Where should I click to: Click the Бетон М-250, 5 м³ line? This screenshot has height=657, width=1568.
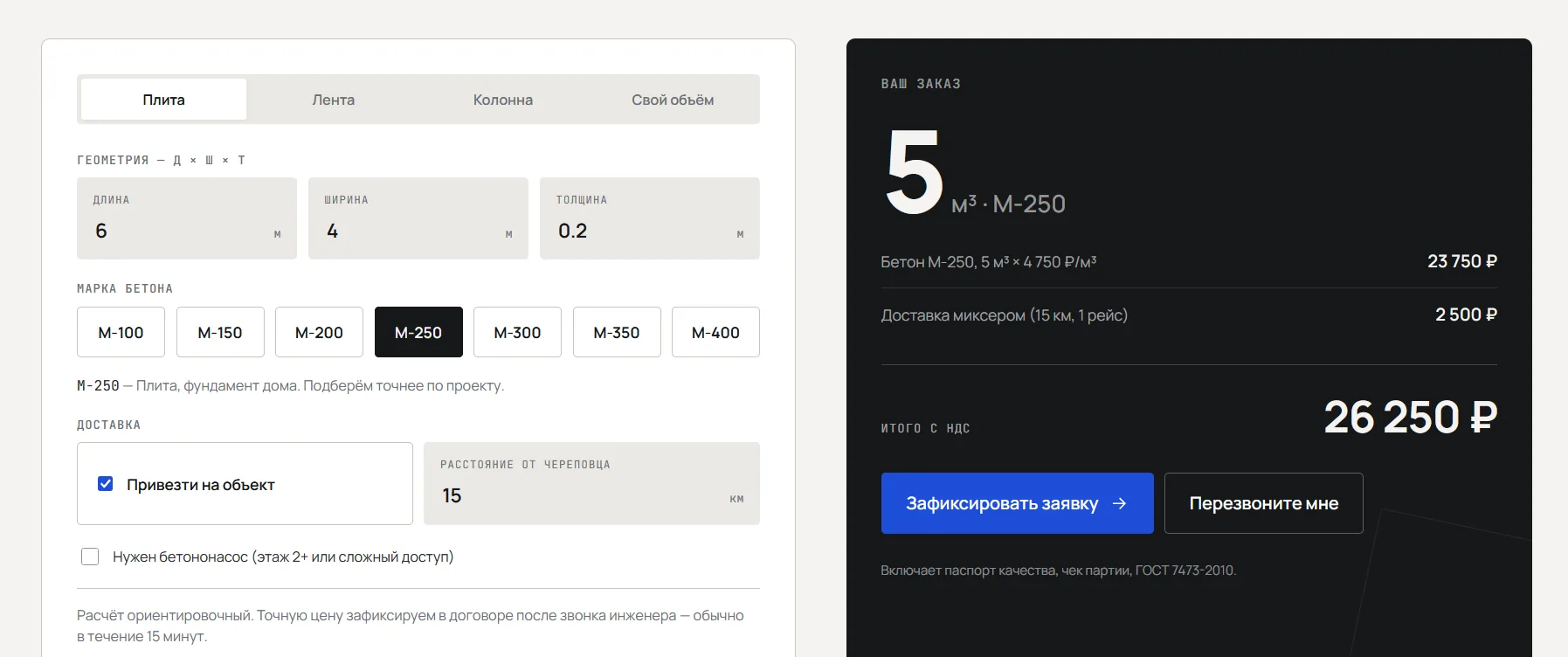click(988, 262)
